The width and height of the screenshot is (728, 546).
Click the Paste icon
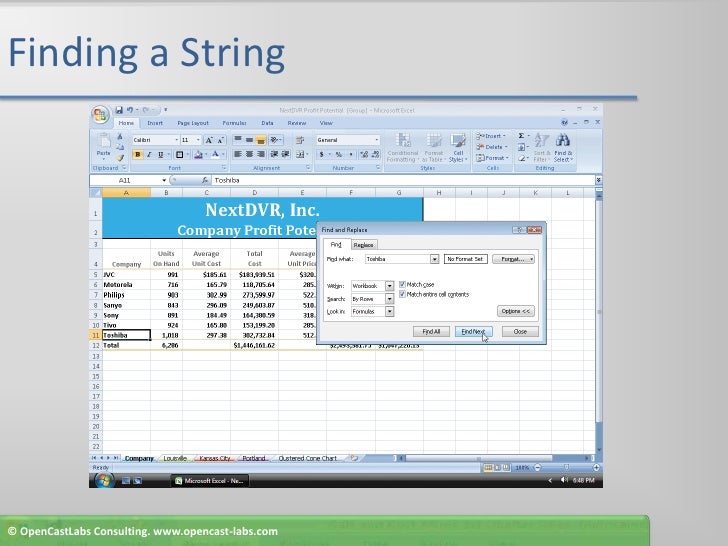point(104,140)
